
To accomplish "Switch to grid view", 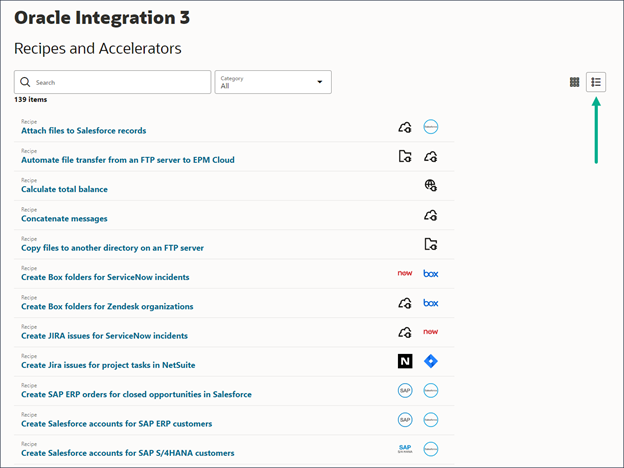I will (x=574, y=82).
